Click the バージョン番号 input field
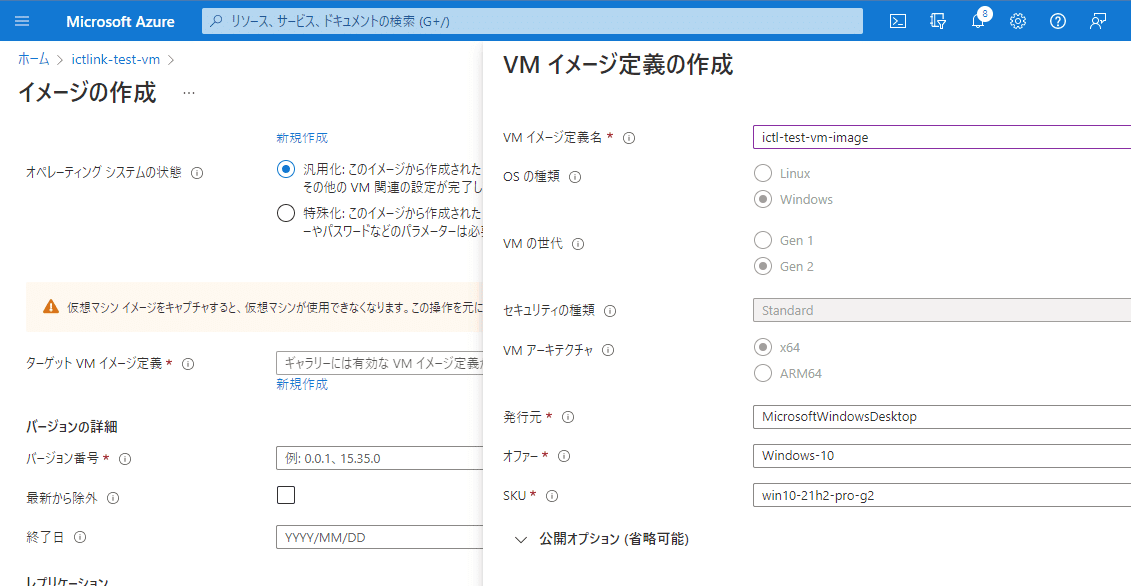The image size is (1131, 586). 379,458
